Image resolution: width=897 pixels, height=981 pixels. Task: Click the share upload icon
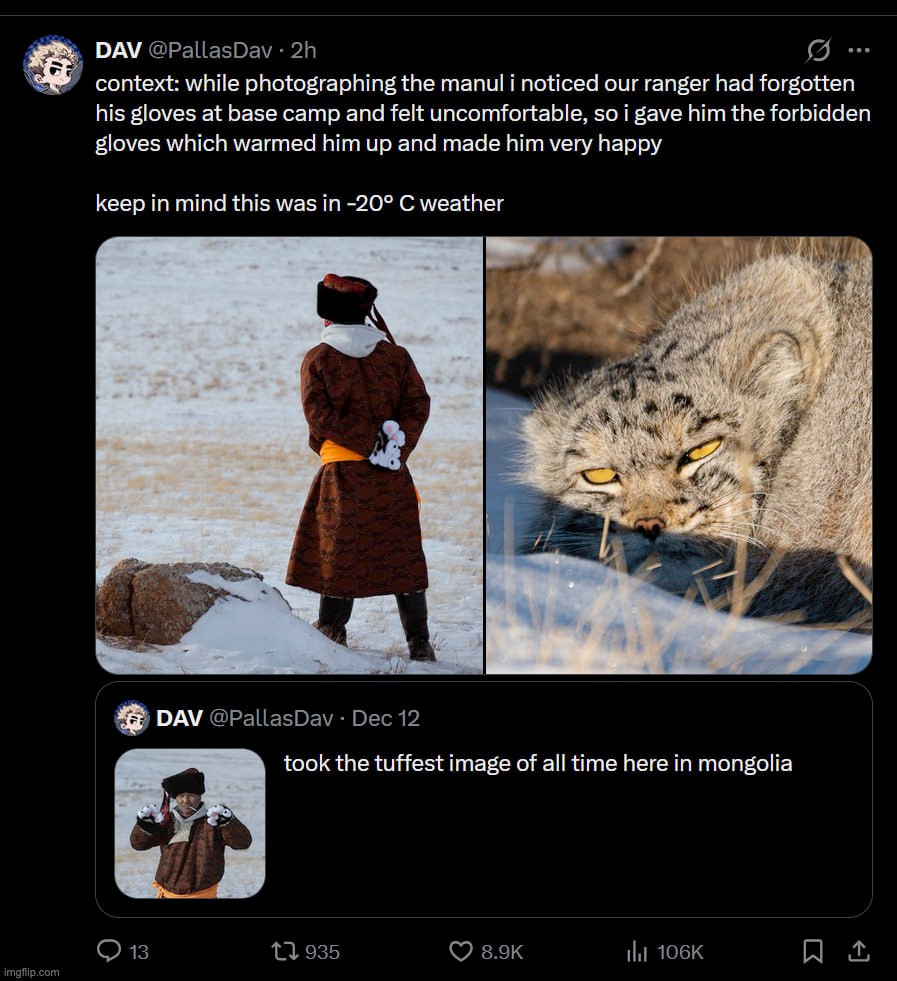pos(859,952)
